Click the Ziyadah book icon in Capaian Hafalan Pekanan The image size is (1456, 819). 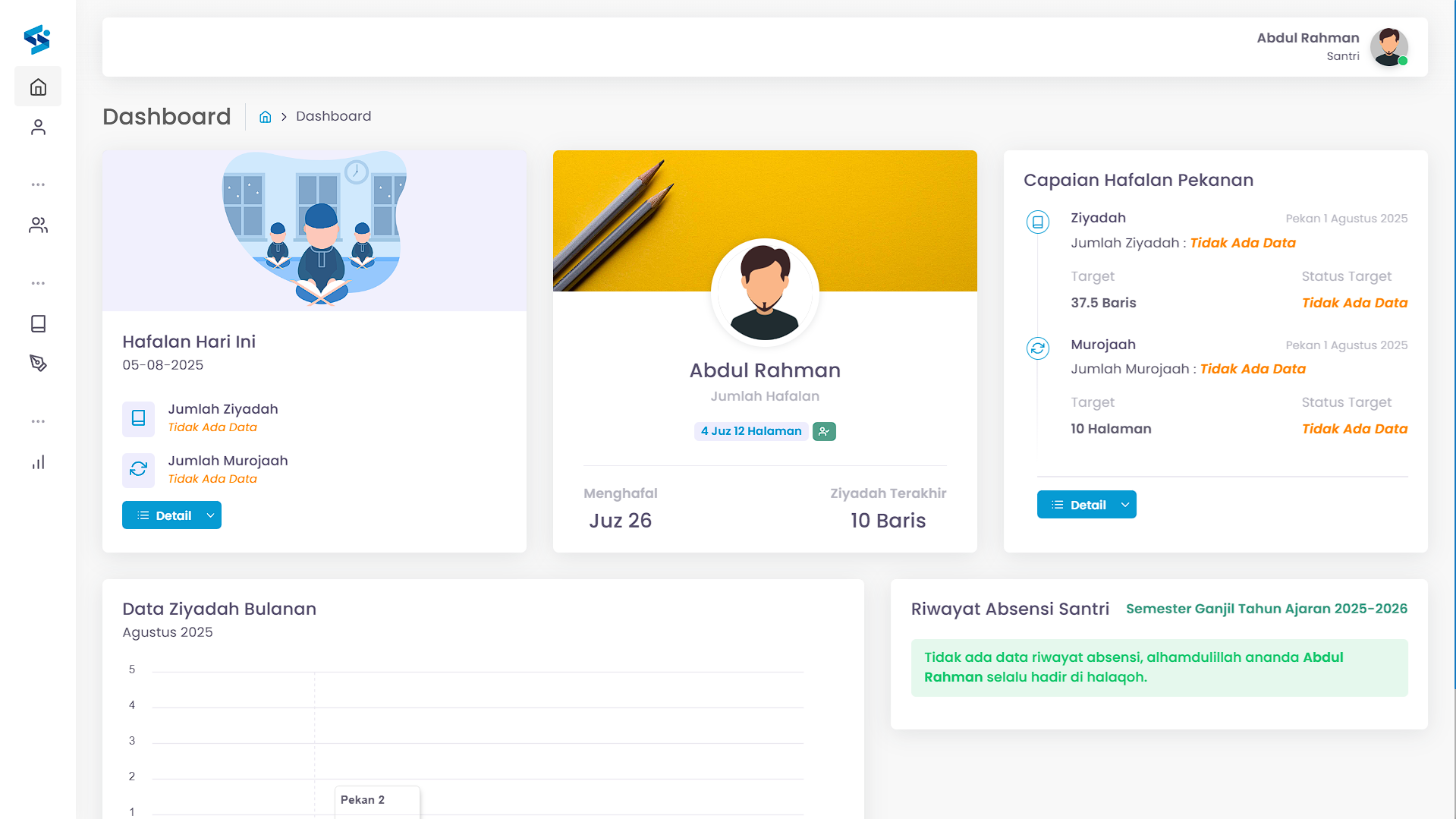(1037, 222)
